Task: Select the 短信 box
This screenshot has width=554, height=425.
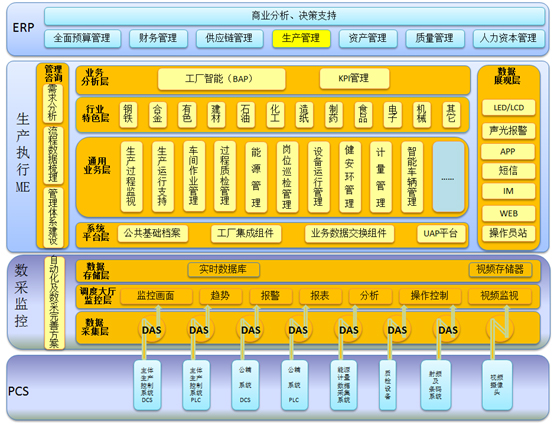Action: pyautogui.click(x=508, y=171)
